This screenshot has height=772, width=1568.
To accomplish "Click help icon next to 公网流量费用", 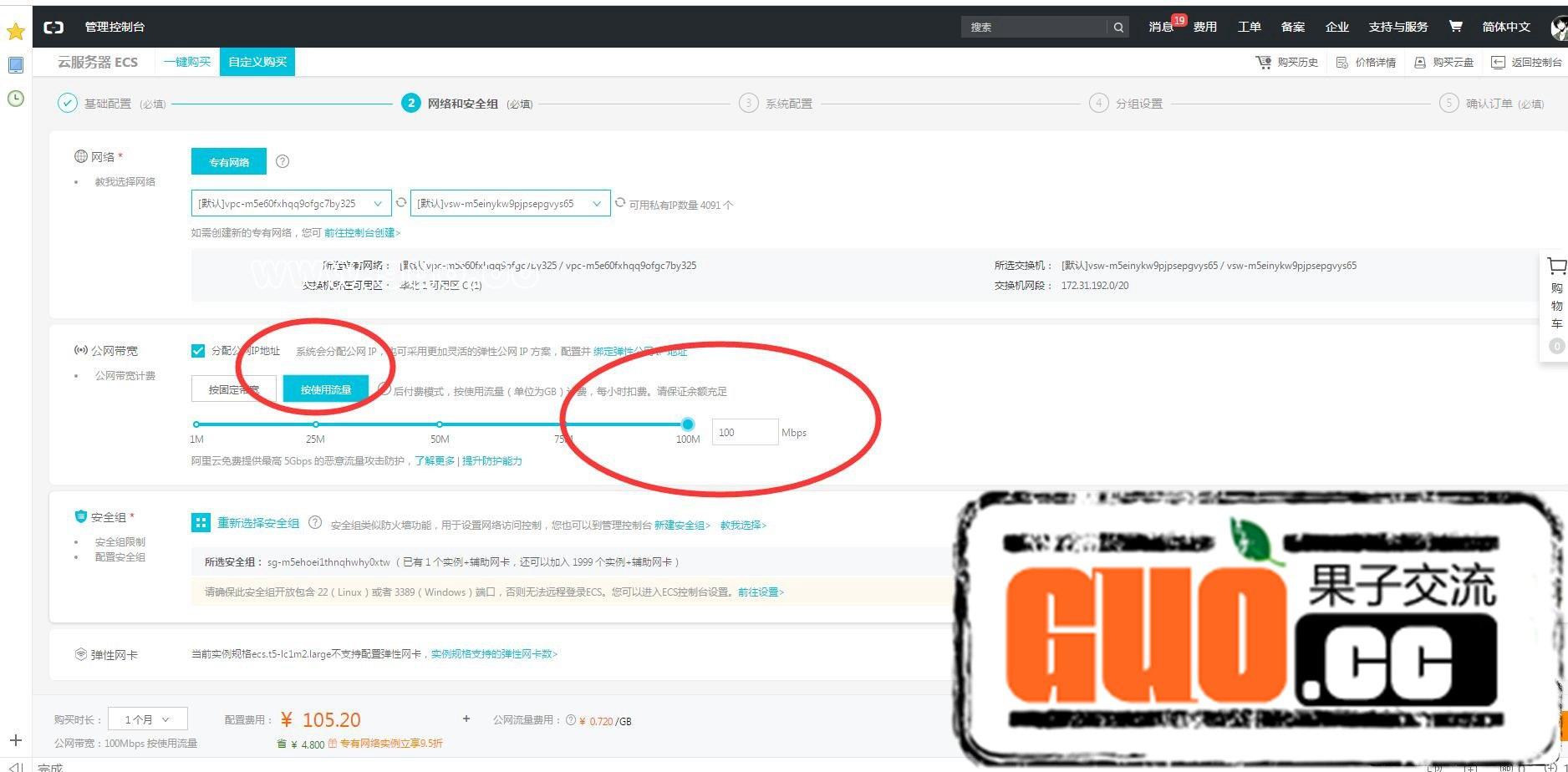I will [571, 720].
